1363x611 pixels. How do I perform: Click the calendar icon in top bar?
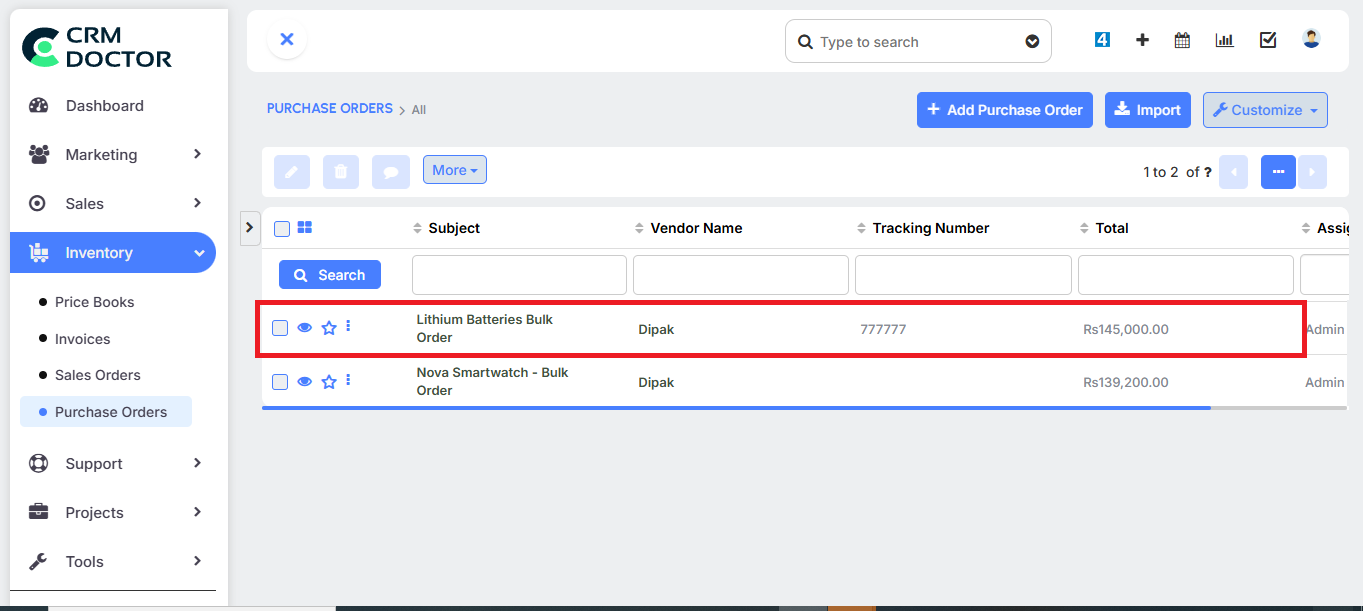tap(1182, 40)
